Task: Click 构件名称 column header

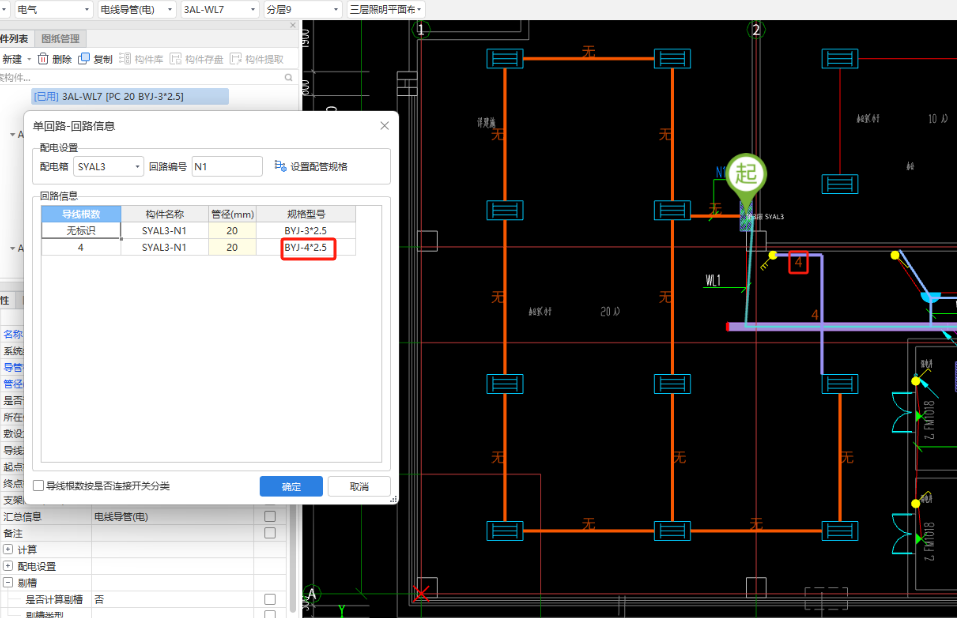Action: 164,214
